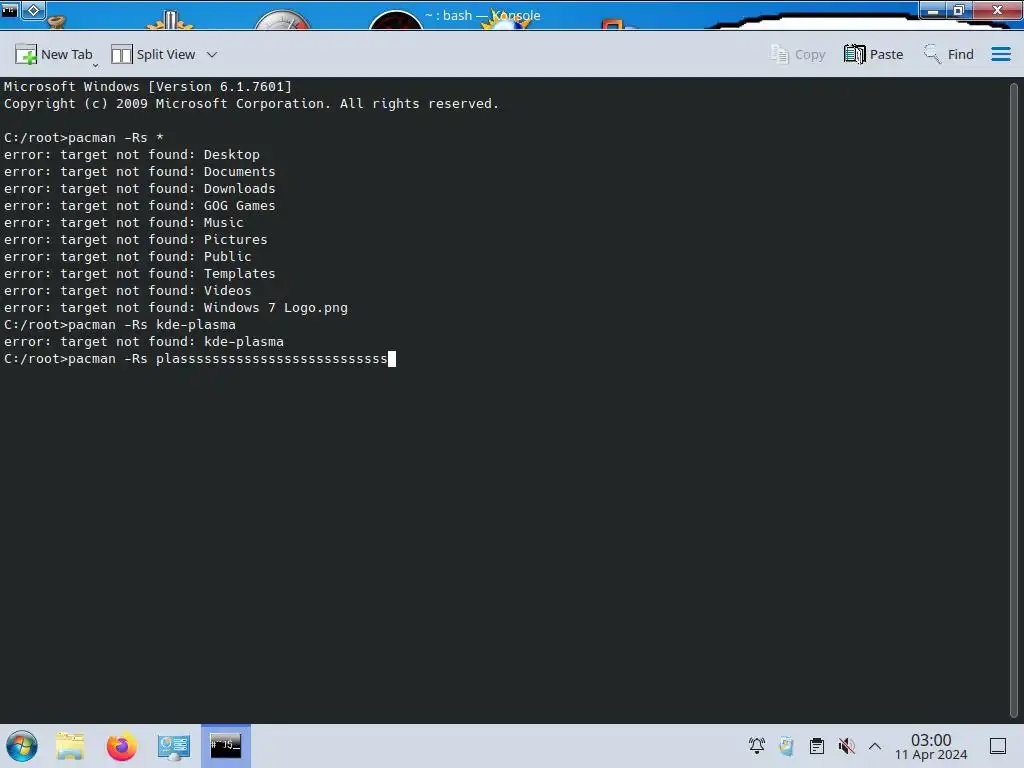
Task: Click the small arrow beside New Tab
Action: pos(95,65)
